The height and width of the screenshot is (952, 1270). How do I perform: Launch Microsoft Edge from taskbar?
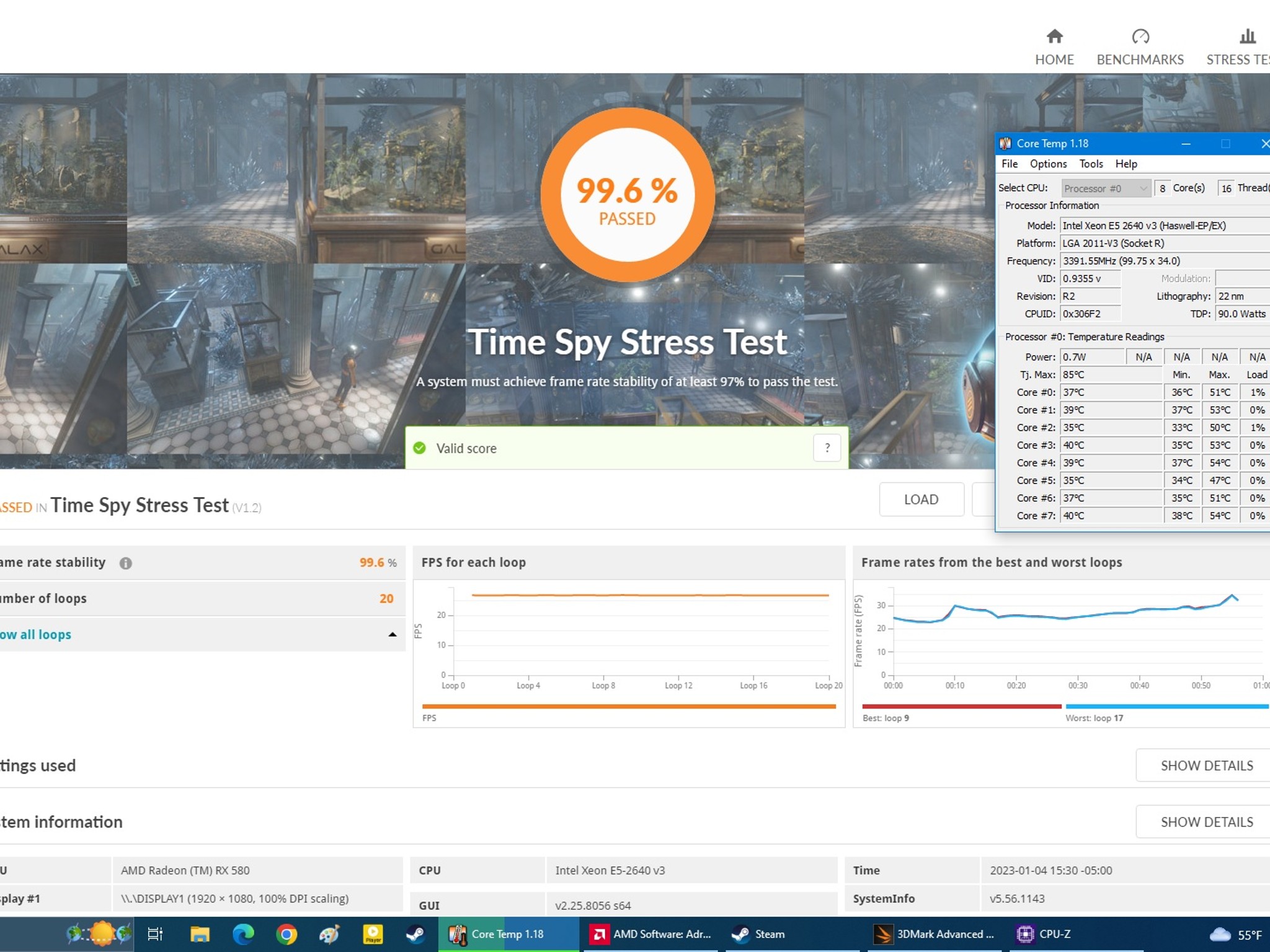point(243,934)
